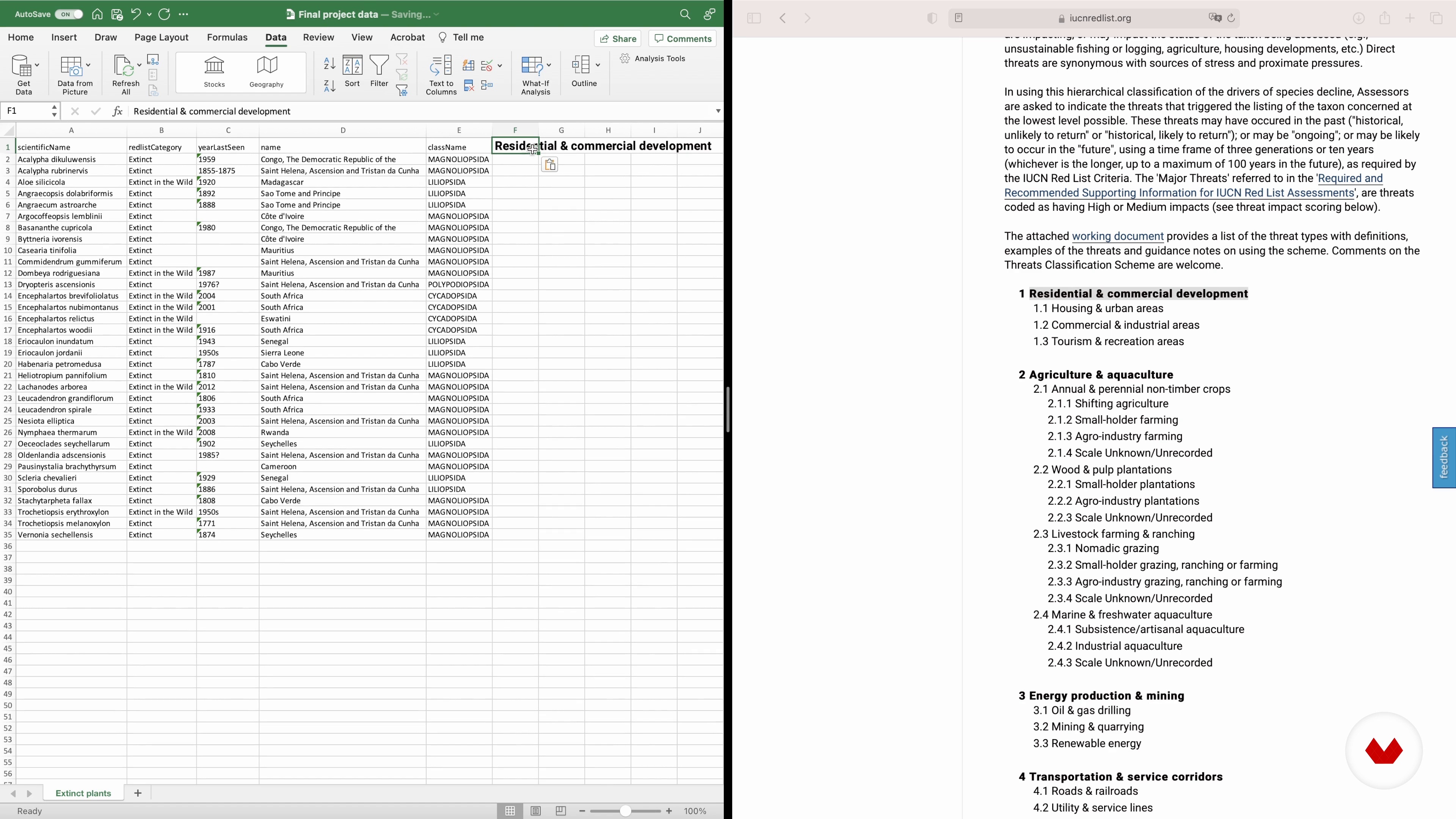
Task: Click the Excel search magnifier icon
Action: 685,14
